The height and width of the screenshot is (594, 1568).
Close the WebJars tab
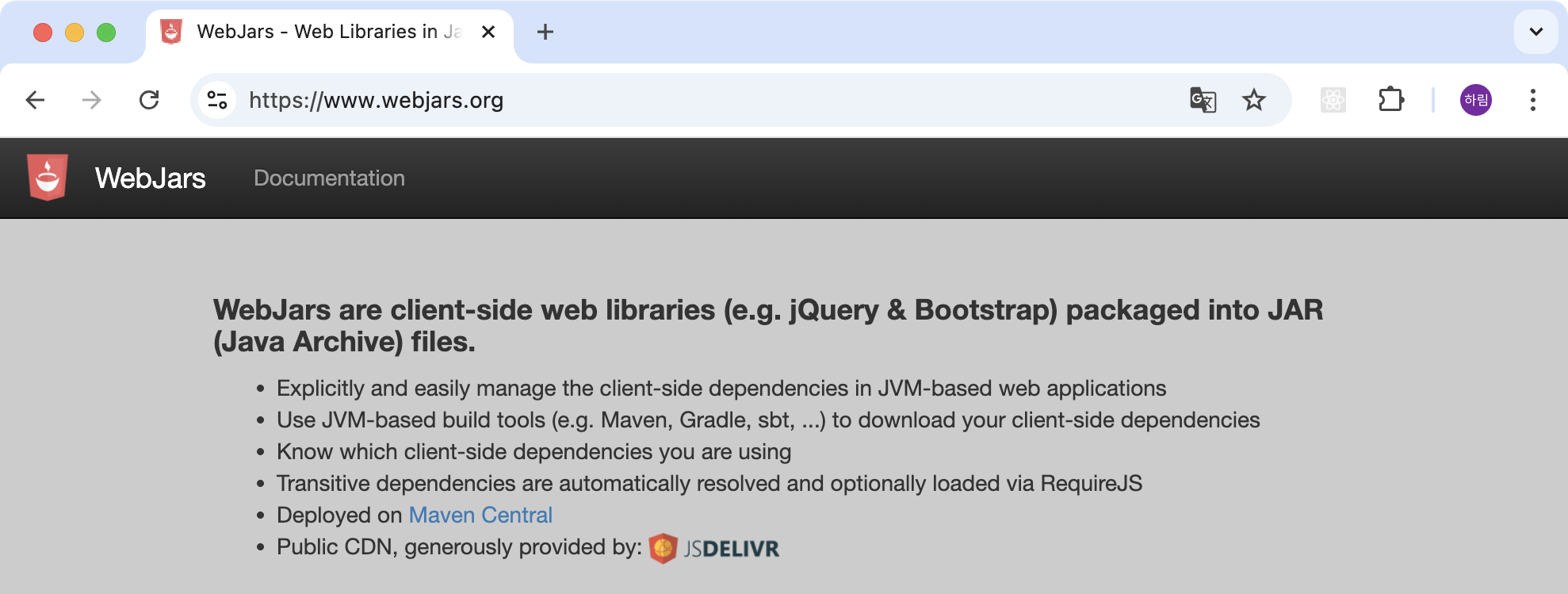[x=488, y=32]
